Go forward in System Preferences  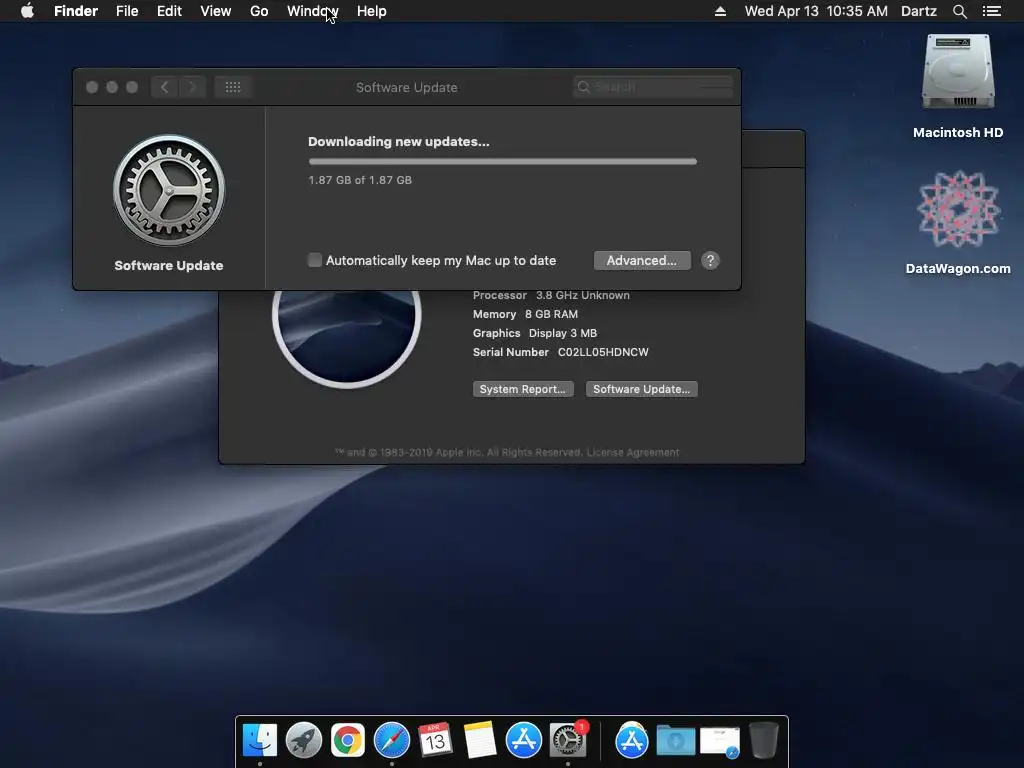tap(193, 87)
